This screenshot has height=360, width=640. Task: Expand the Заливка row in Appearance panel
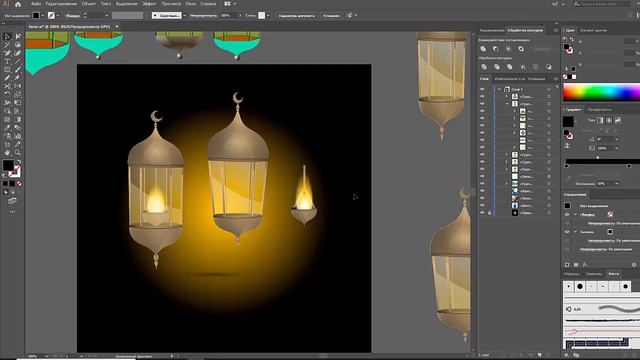pyautogui.click(x=576, y=232)
